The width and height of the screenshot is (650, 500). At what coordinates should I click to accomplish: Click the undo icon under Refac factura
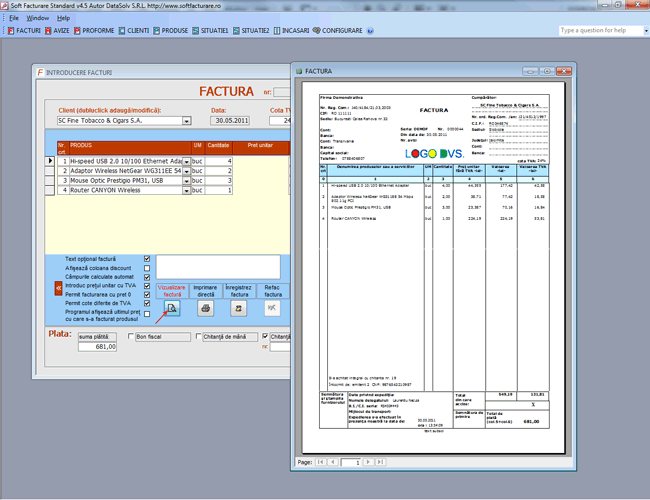click(x=272, y=308)
